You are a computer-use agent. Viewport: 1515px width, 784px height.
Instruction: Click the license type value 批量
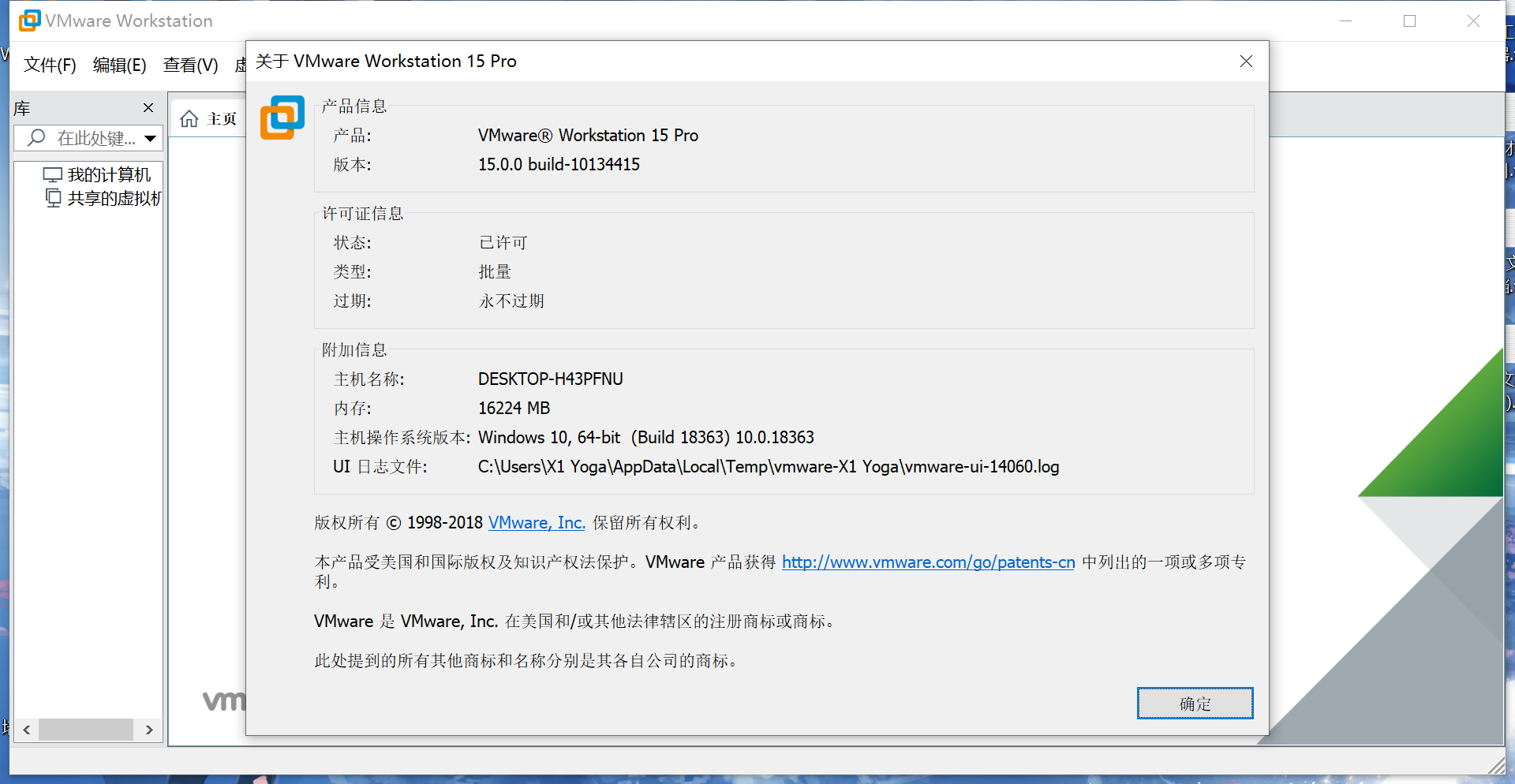tap(495, 272)
